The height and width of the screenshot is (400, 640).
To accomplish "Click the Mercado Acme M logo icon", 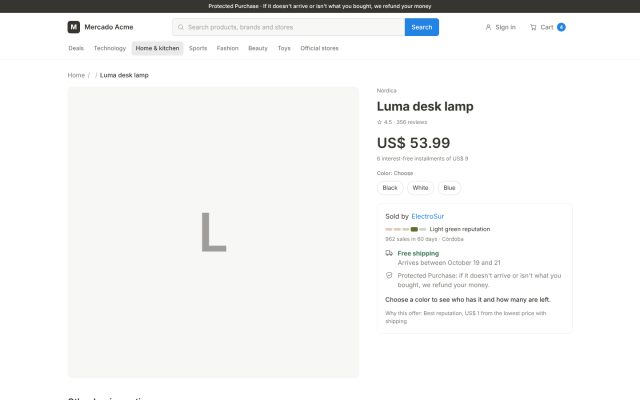I will click(73, 27).
